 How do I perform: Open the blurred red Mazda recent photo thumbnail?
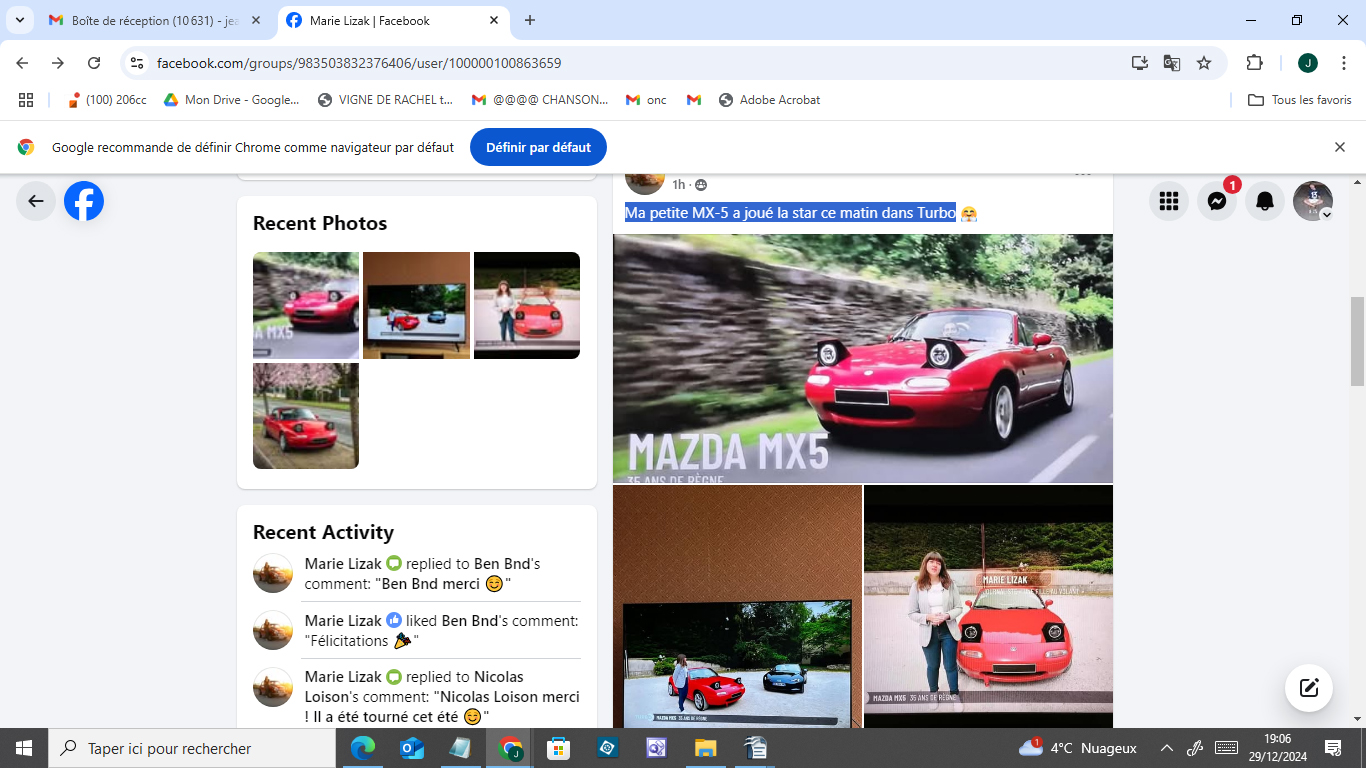[x=306, y=305]
